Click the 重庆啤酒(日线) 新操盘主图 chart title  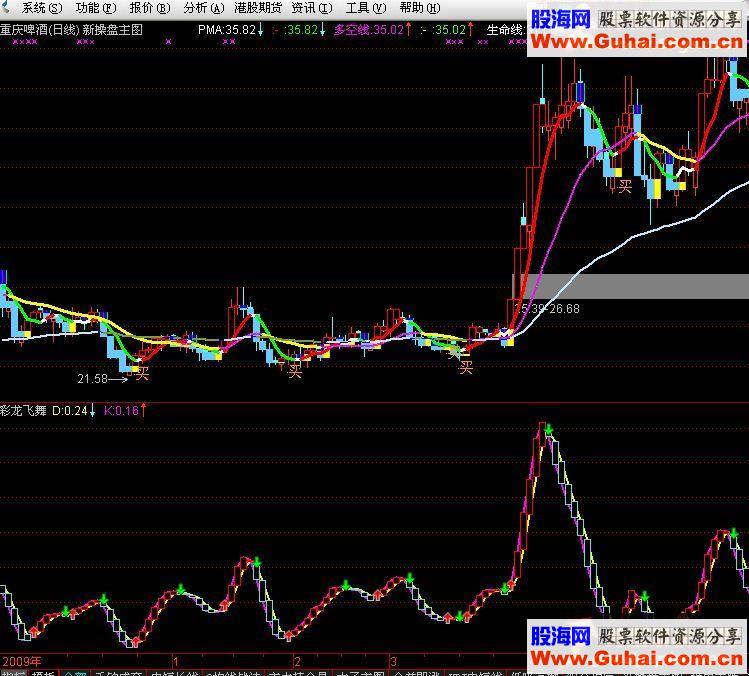(72, 30)
